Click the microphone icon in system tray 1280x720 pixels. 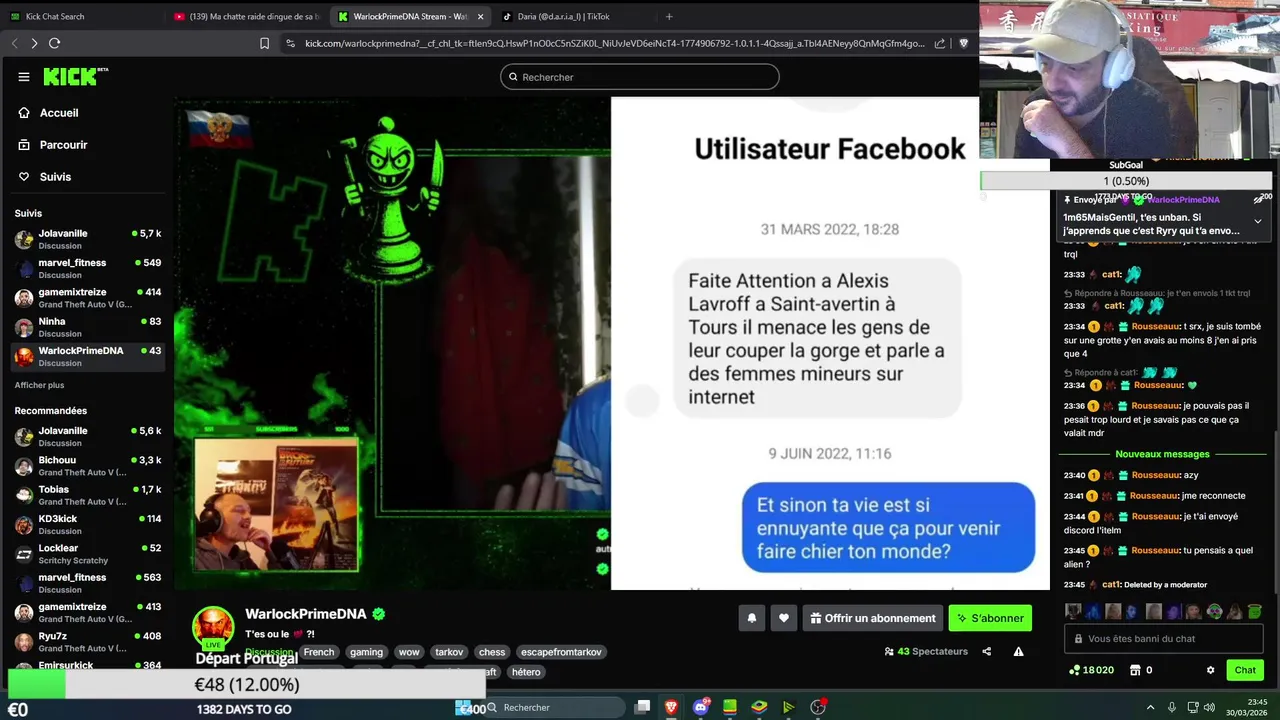coord(1172,707)
